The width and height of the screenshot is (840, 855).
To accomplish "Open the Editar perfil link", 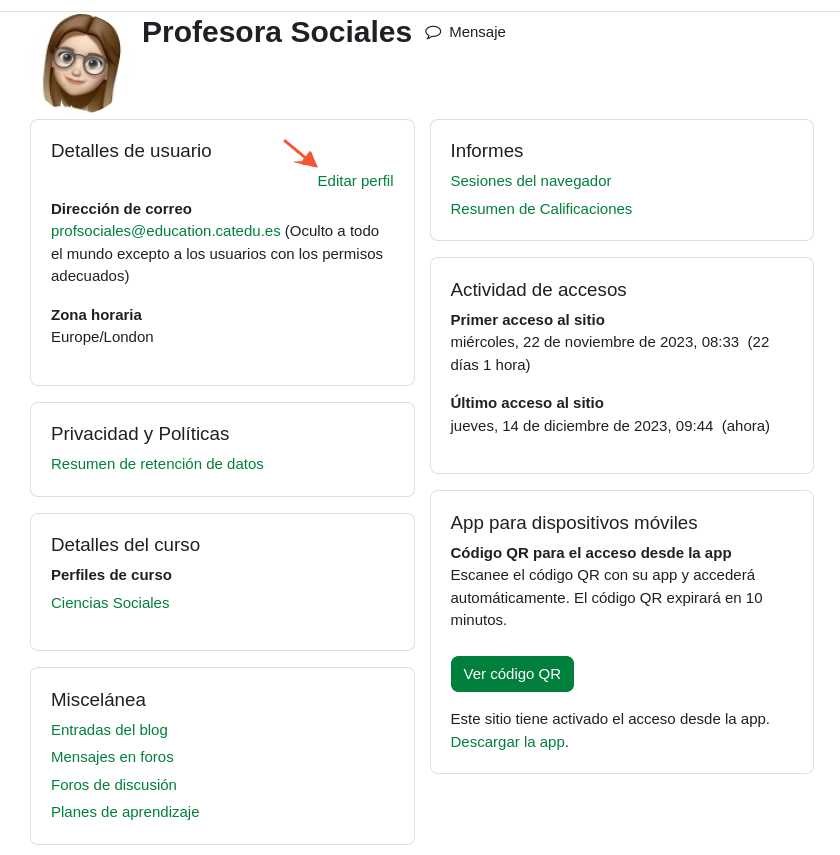I will [x=355, y=181].
